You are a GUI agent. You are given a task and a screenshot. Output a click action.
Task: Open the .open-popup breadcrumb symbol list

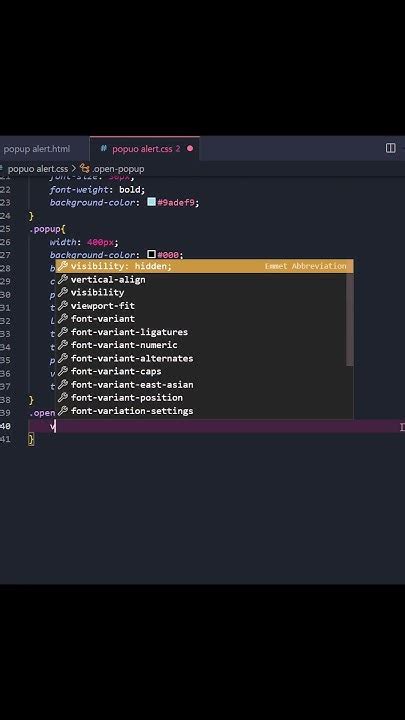[x=118, y=169]
